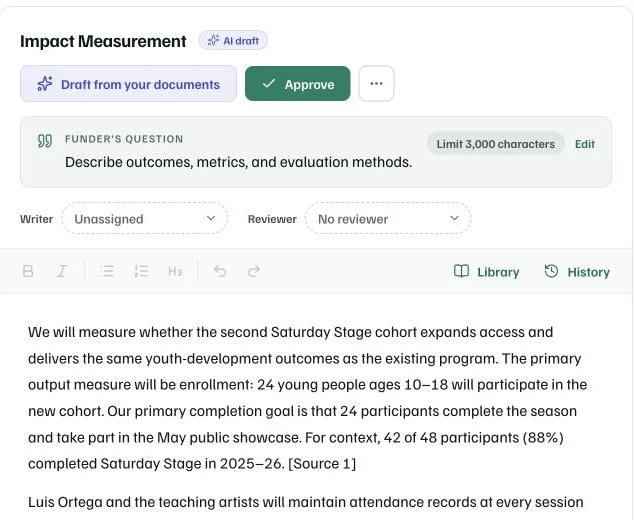Click the FUNDER'S QUESTION label
The image size is (634, 520).
124,139
